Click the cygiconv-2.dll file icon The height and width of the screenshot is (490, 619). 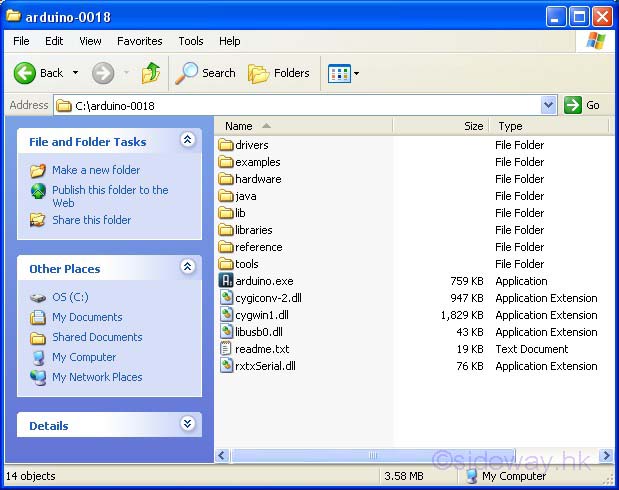tap(226, 298)
